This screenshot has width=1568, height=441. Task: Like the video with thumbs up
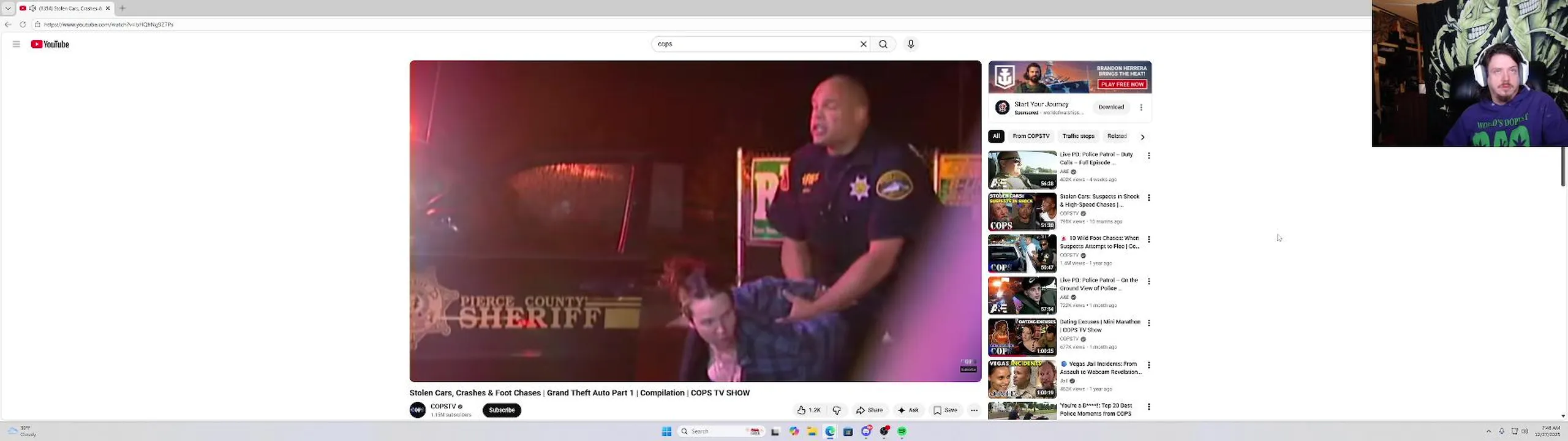(809, 410)
